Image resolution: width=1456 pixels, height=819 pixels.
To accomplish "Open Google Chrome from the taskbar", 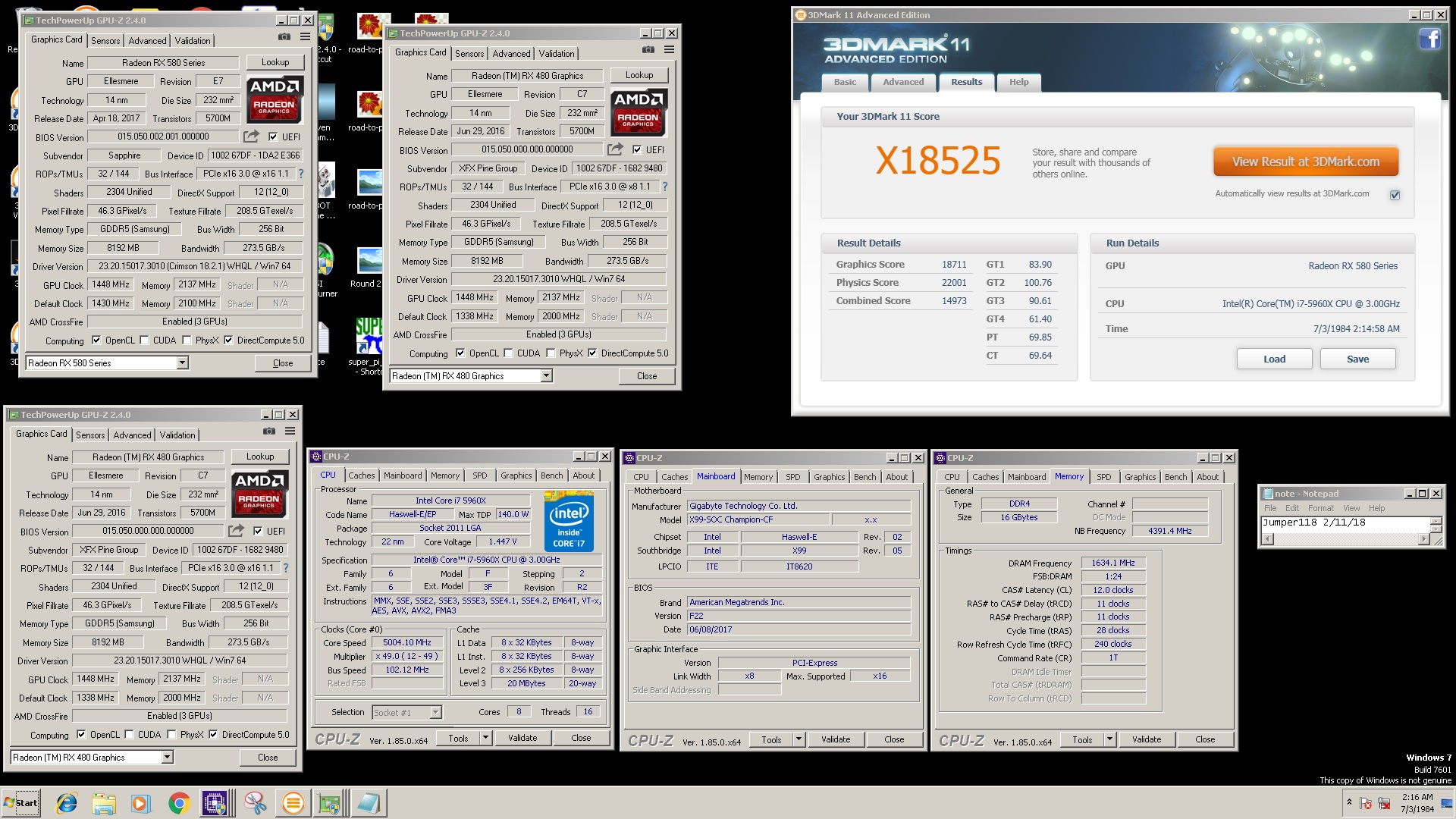I will click(179, 803).
